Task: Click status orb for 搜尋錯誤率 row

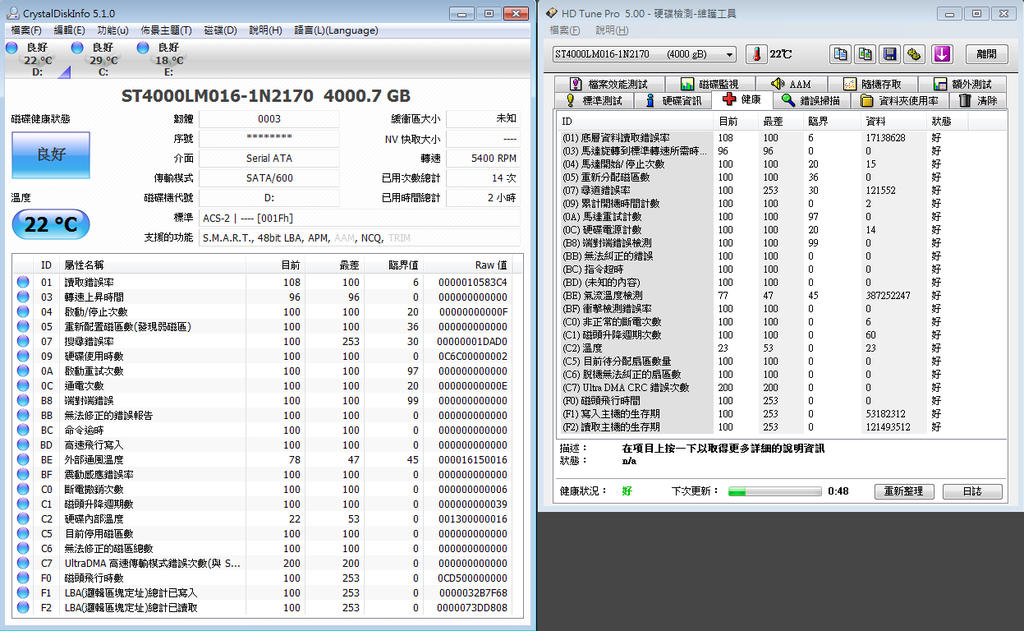Action: tap(23, 342)
